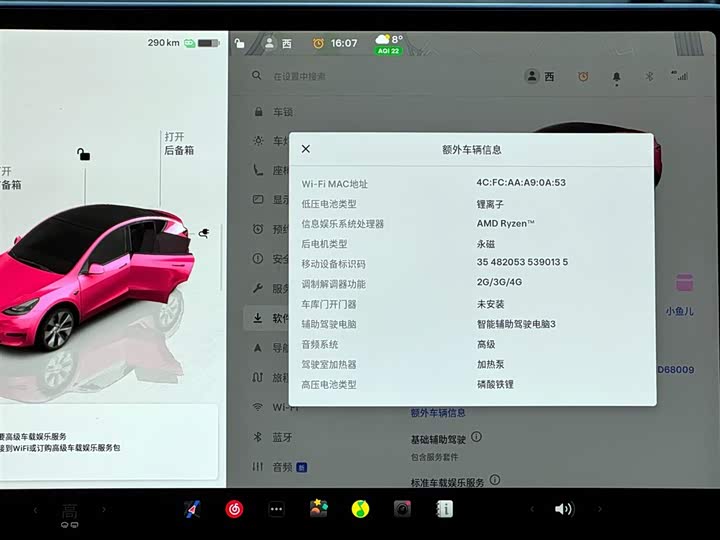The image size is (720, 540).
Task: Tap the AMD Ryzen processor value
Action: 506,223
